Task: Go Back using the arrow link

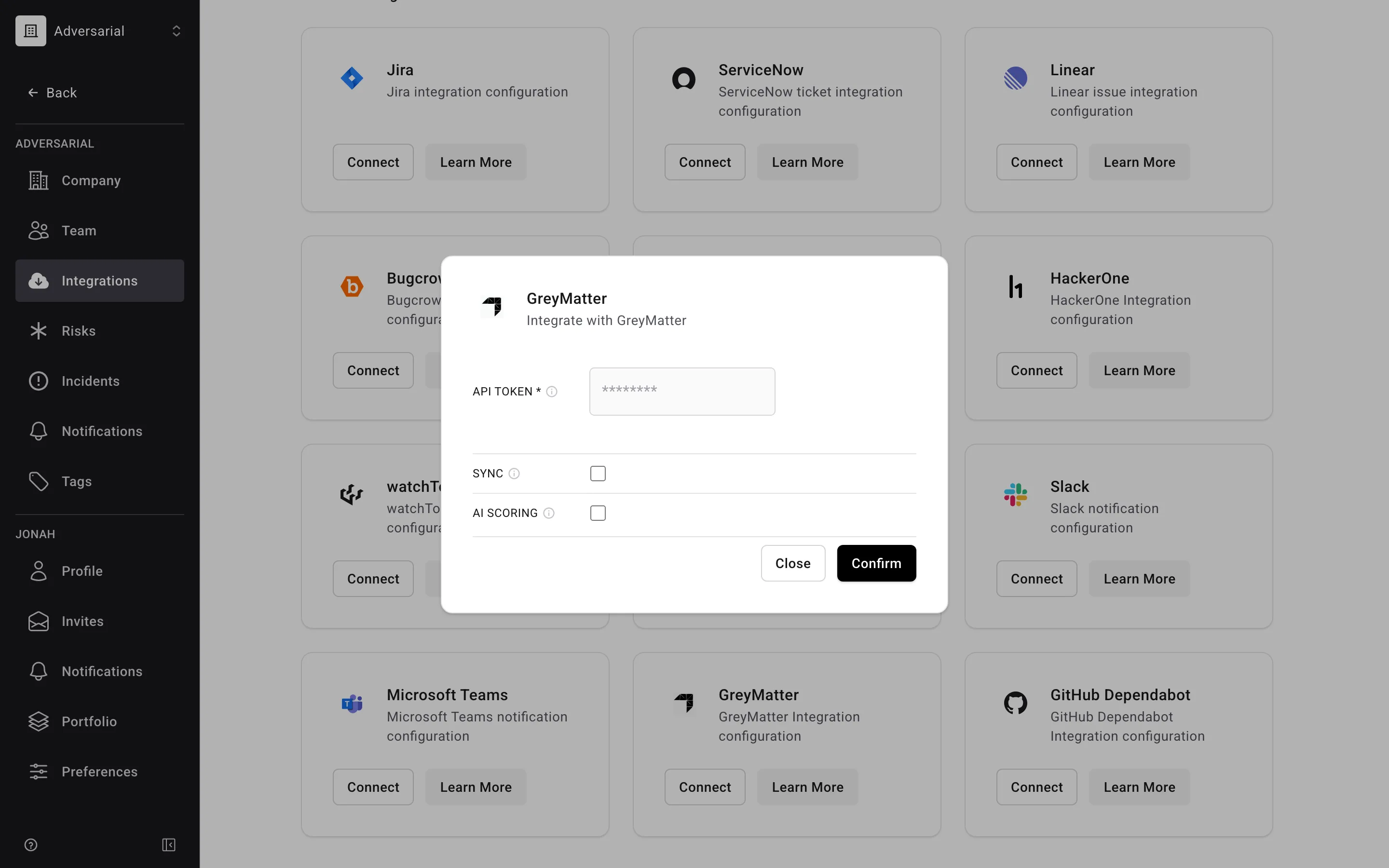Action: click(52, 93)
